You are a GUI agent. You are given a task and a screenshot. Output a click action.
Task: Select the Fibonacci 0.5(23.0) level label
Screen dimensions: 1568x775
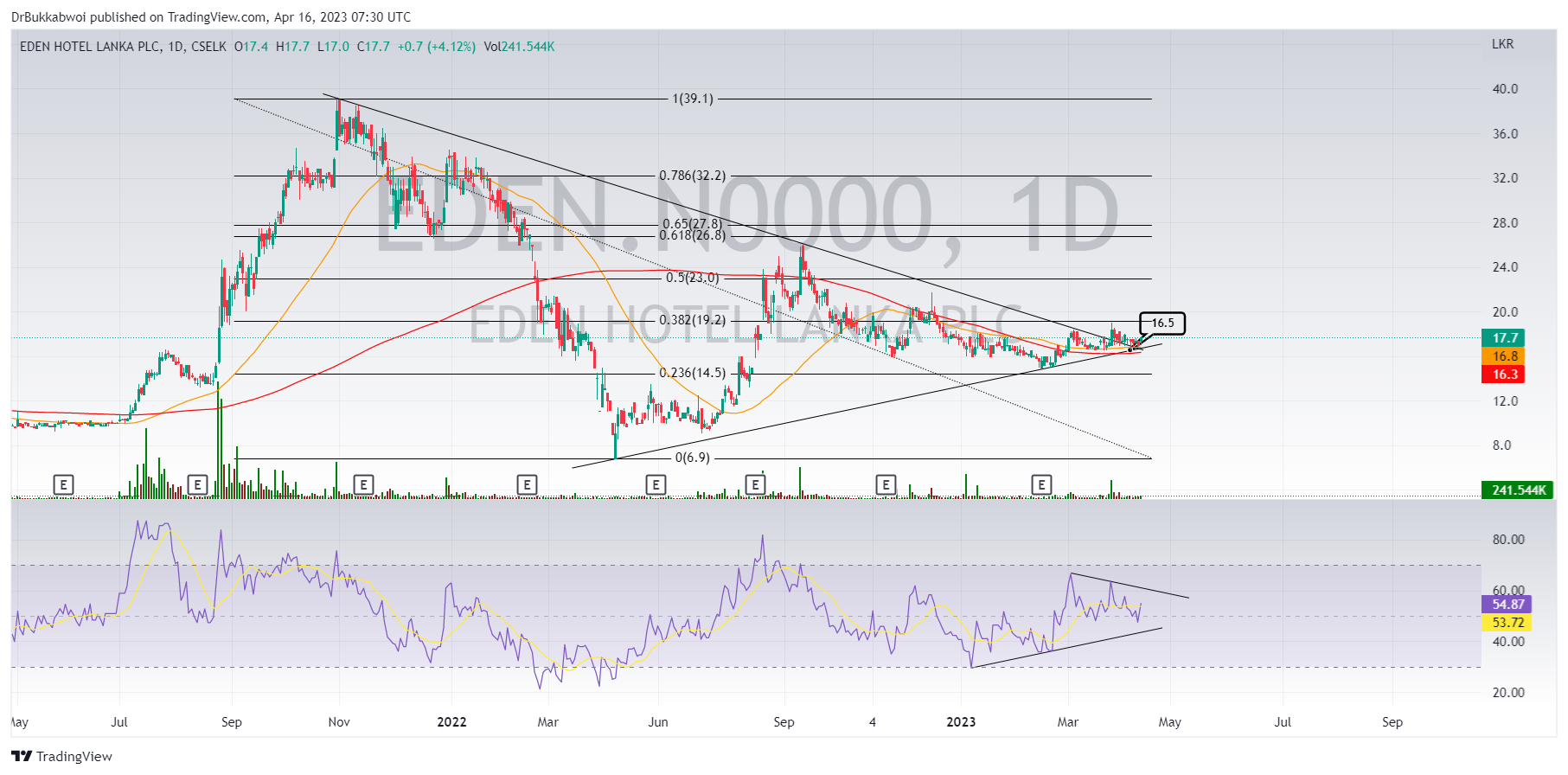[x=692, y=278]
